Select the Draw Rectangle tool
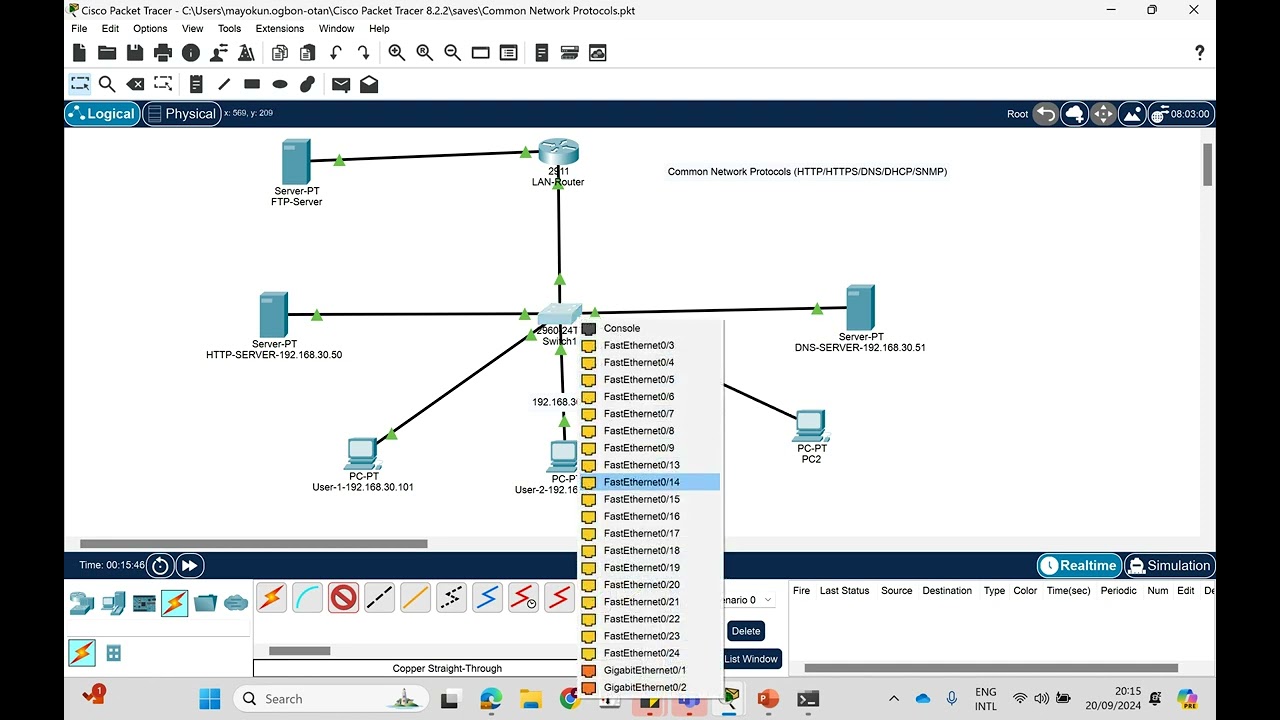The height and width of the screenshot is (720, 1280). coord(252,85)
